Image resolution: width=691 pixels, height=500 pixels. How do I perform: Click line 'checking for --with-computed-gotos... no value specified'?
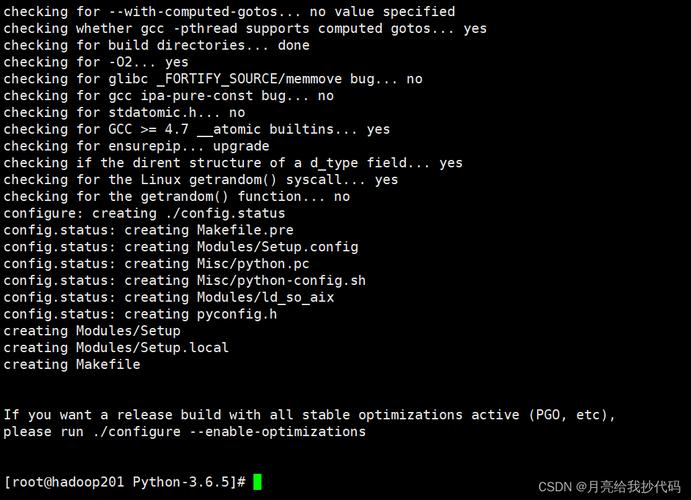pos(229,11)
